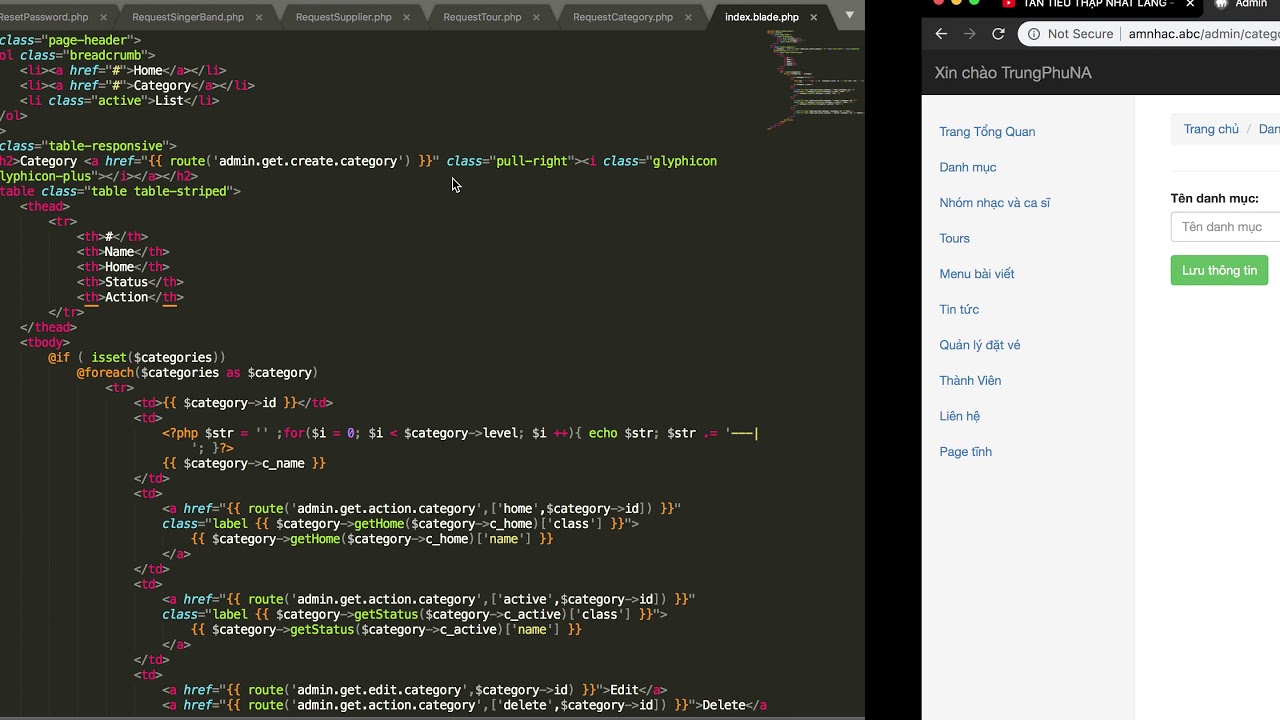
Task: Click the breadcrumb <li> Home code line
Action: point(123,71)
